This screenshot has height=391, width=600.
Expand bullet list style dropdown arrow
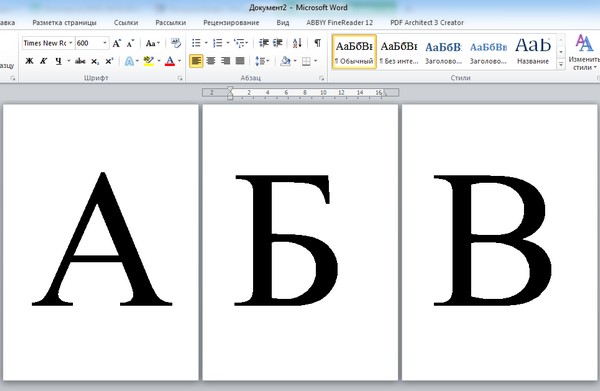206,43
